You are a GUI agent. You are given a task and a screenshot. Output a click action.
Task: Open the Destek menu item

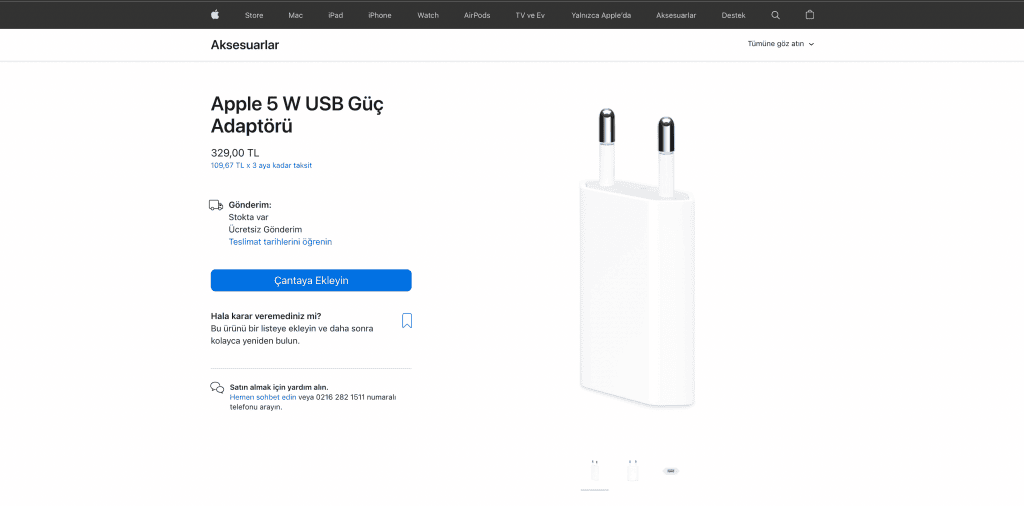pos(733,15)
